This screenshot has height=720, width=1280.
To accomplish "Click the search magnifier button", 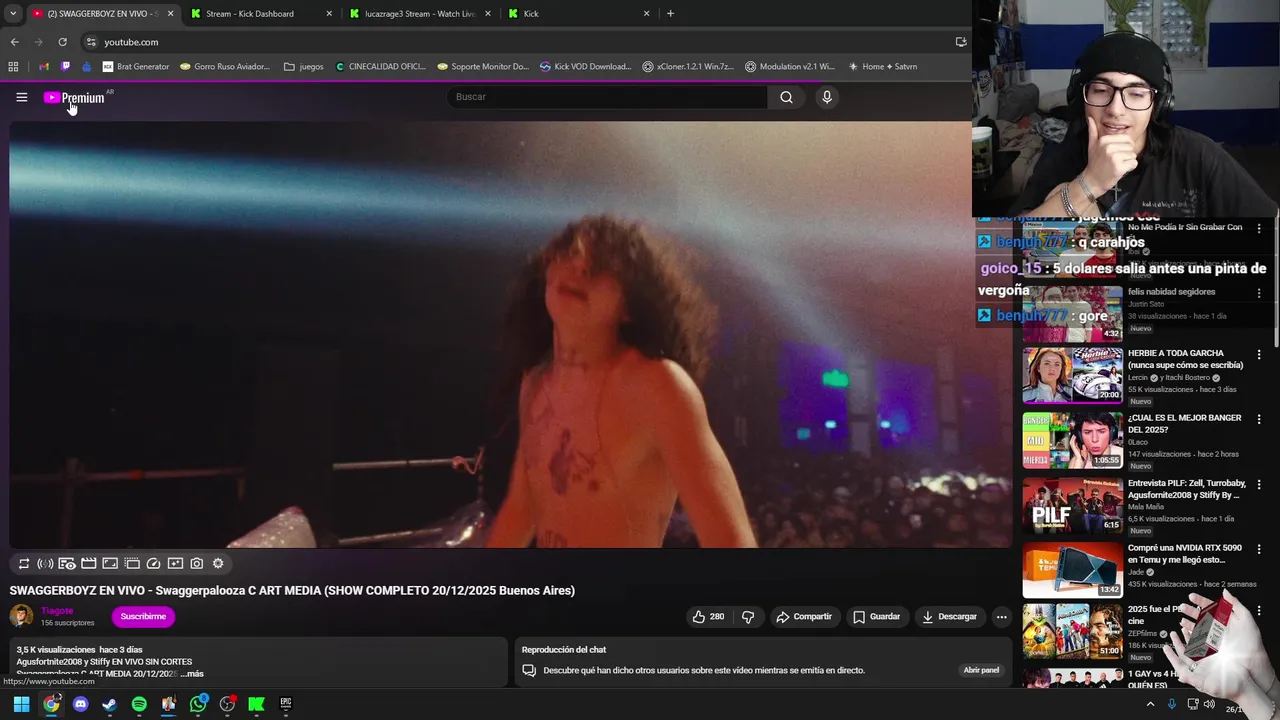I will [x=786, y=97].
